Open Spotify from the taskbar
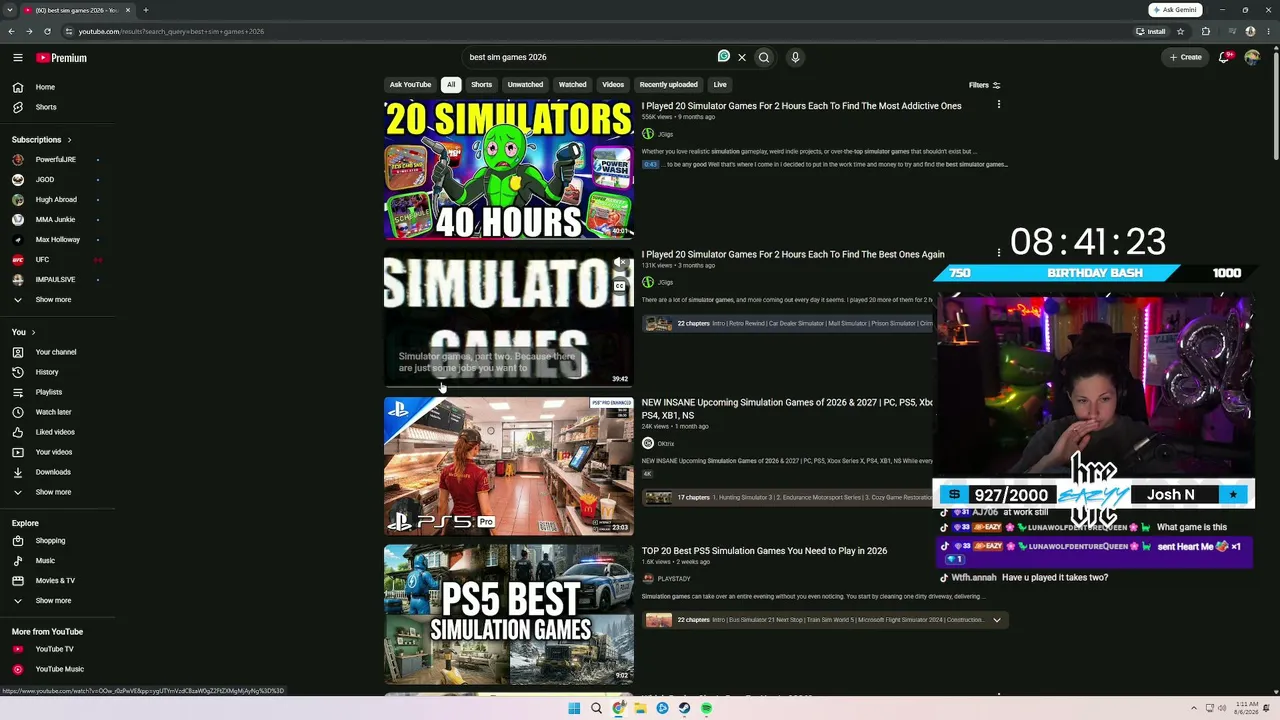The image size is (1280, 720). coord(706,708)
